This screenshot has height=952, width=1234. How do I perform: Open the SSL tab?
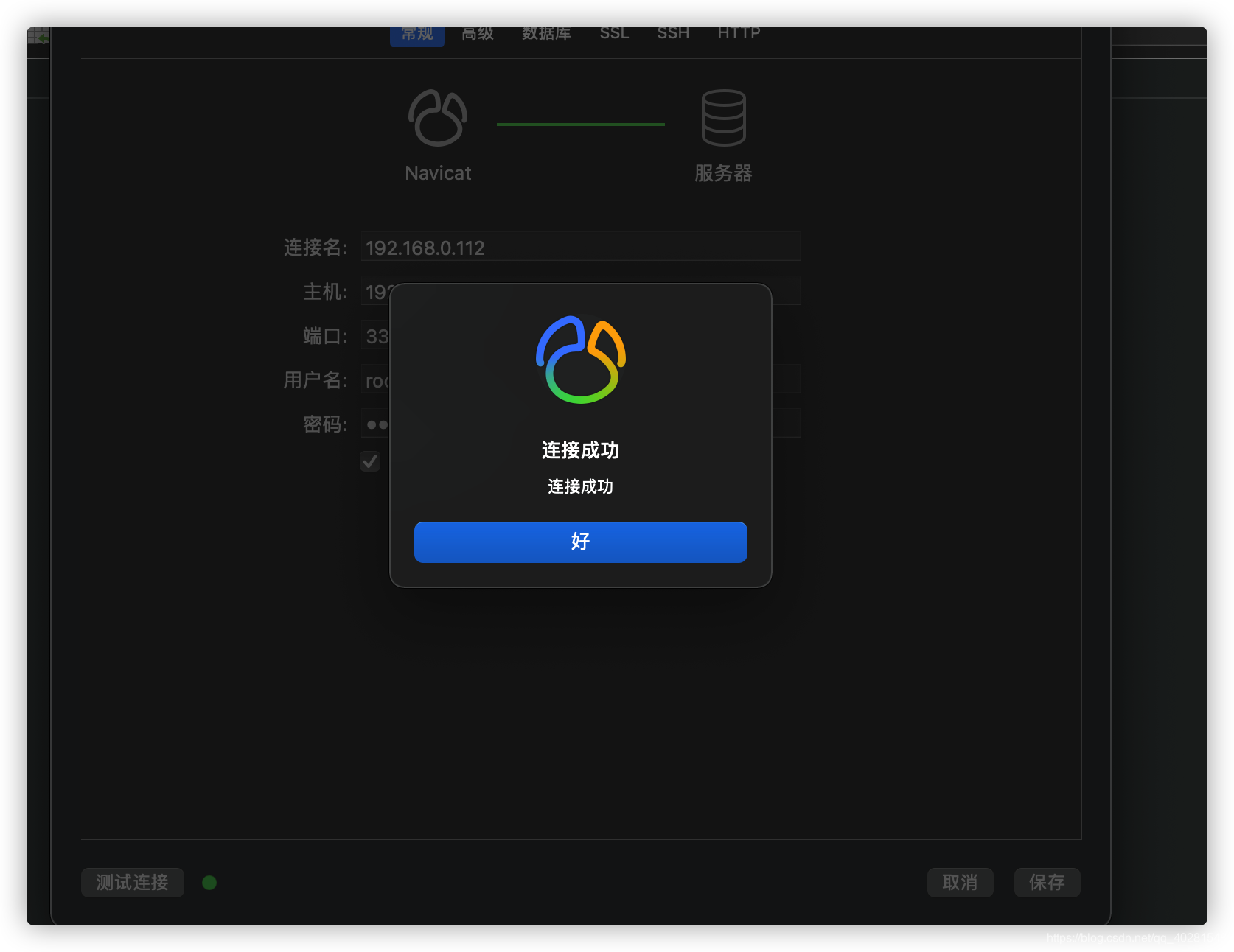[613, 32]
